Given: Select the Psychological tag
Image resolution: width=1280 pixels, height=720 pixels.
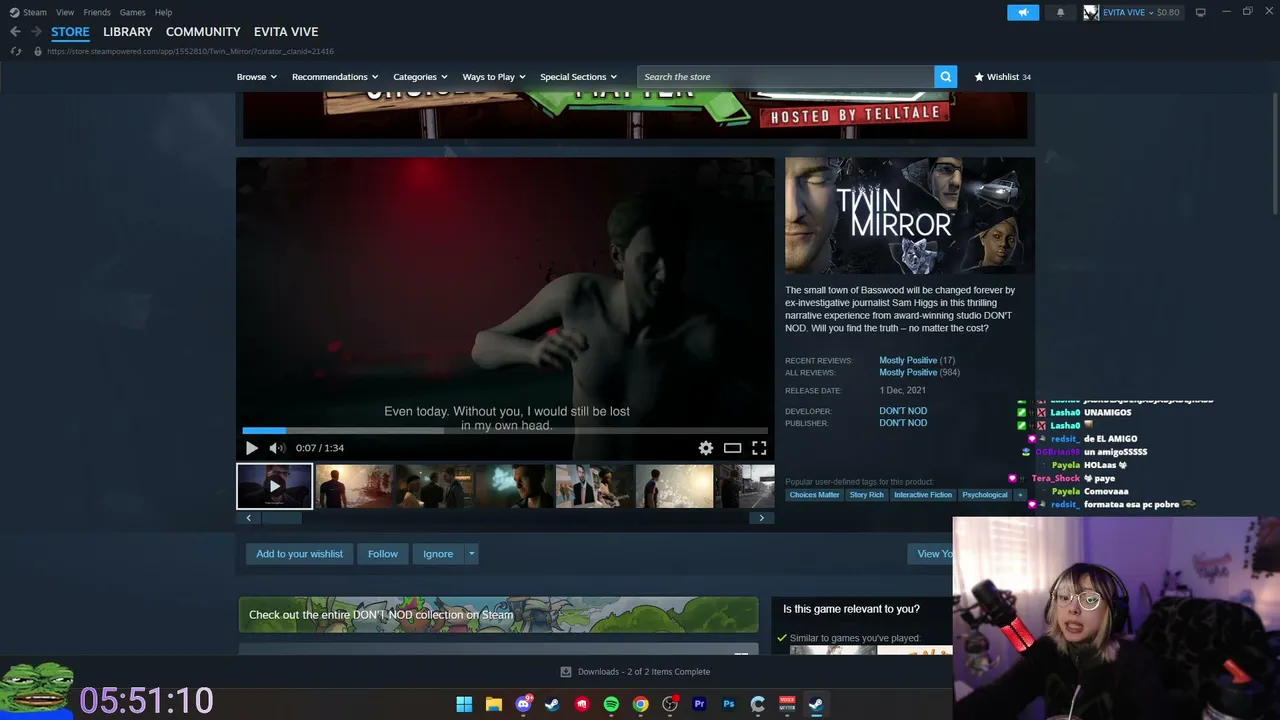Looking at the screenshot, I should click(x=985, y=495).
